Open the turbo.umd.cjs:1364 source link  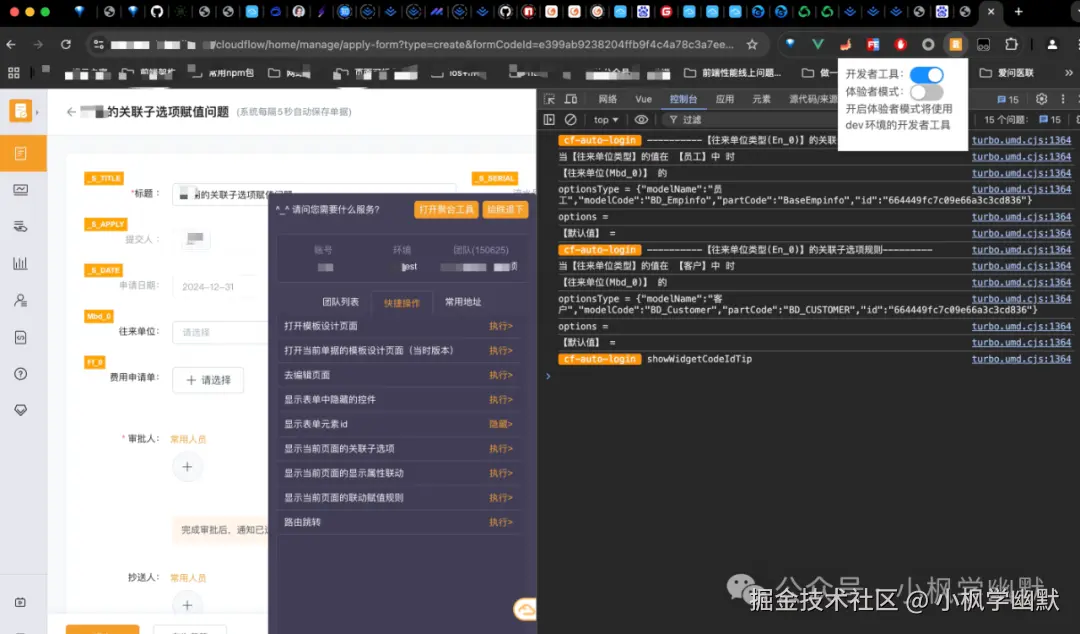point(1021,140)
